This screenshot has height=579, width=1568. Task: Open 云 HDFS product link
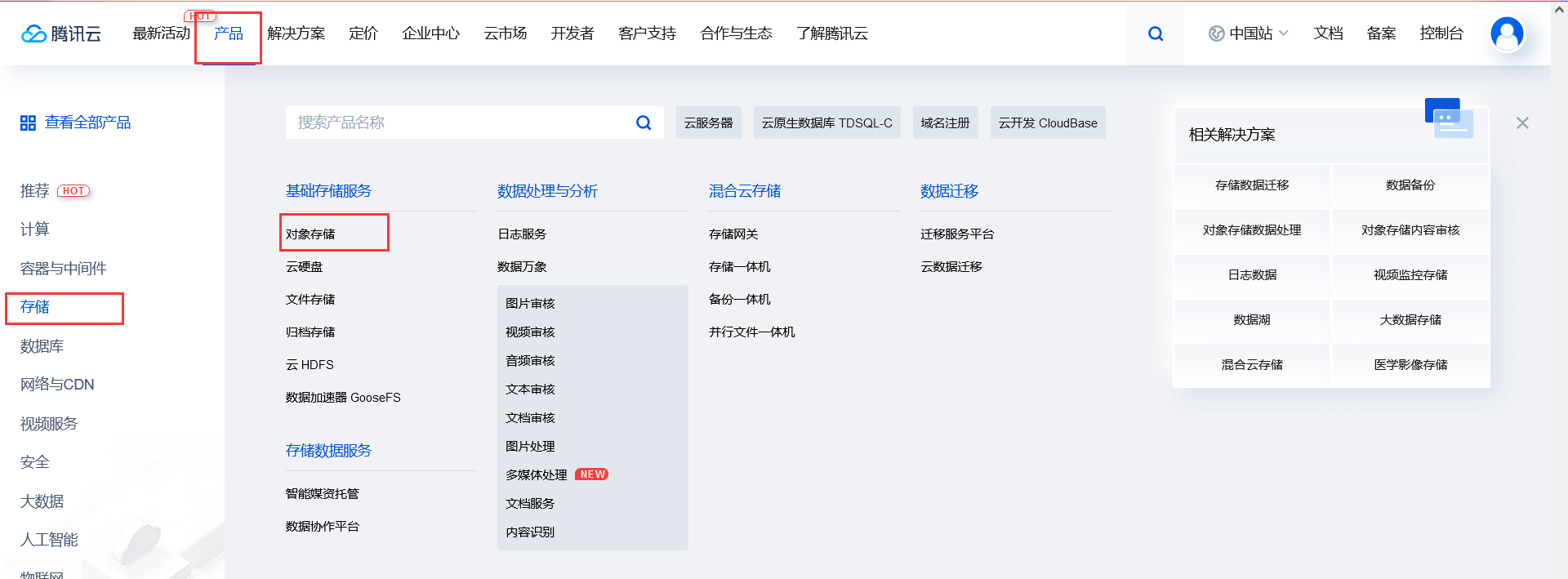pos(310,365)
